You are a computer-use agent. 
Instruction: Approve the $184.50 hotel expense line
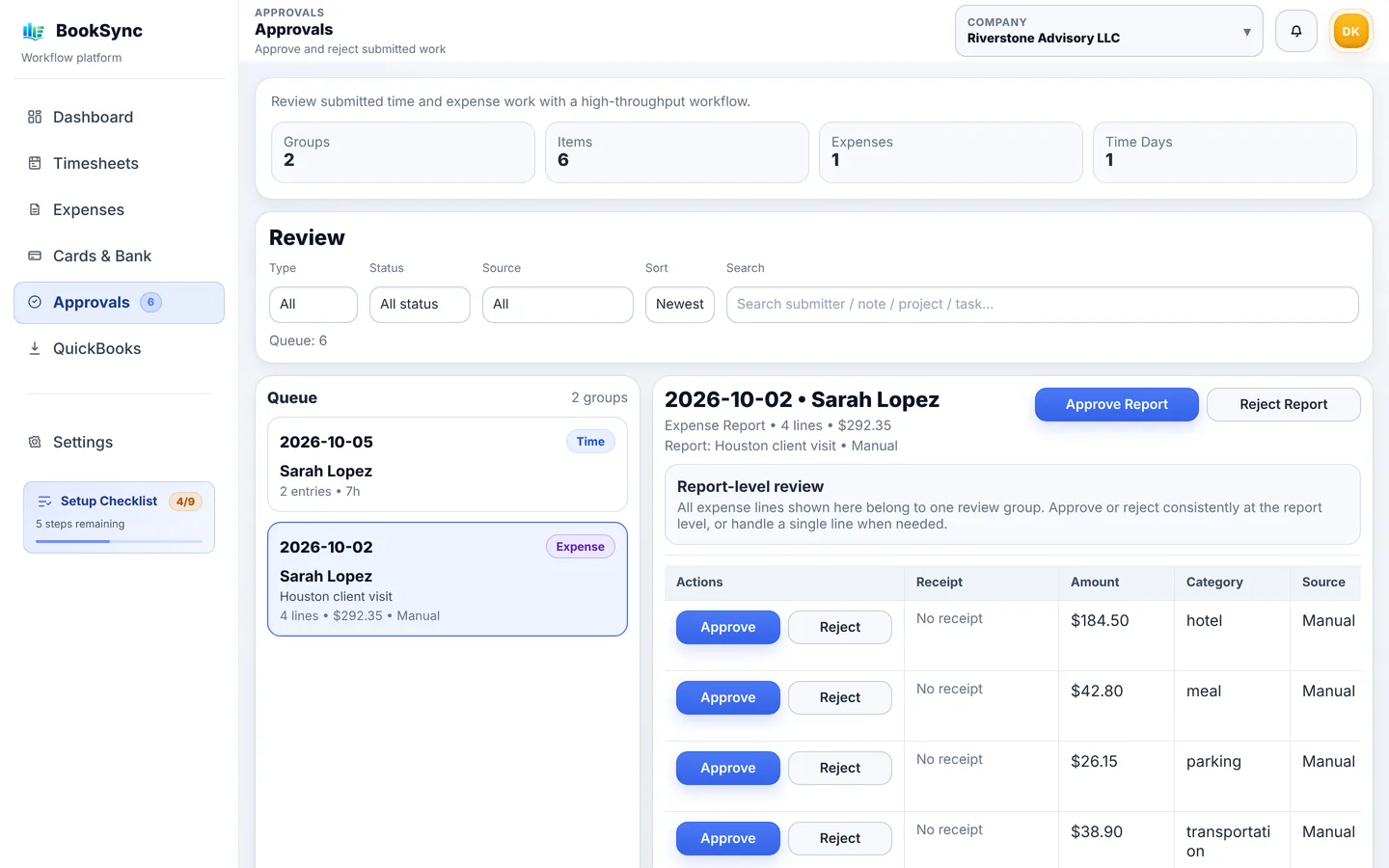(x=728, y=627)
